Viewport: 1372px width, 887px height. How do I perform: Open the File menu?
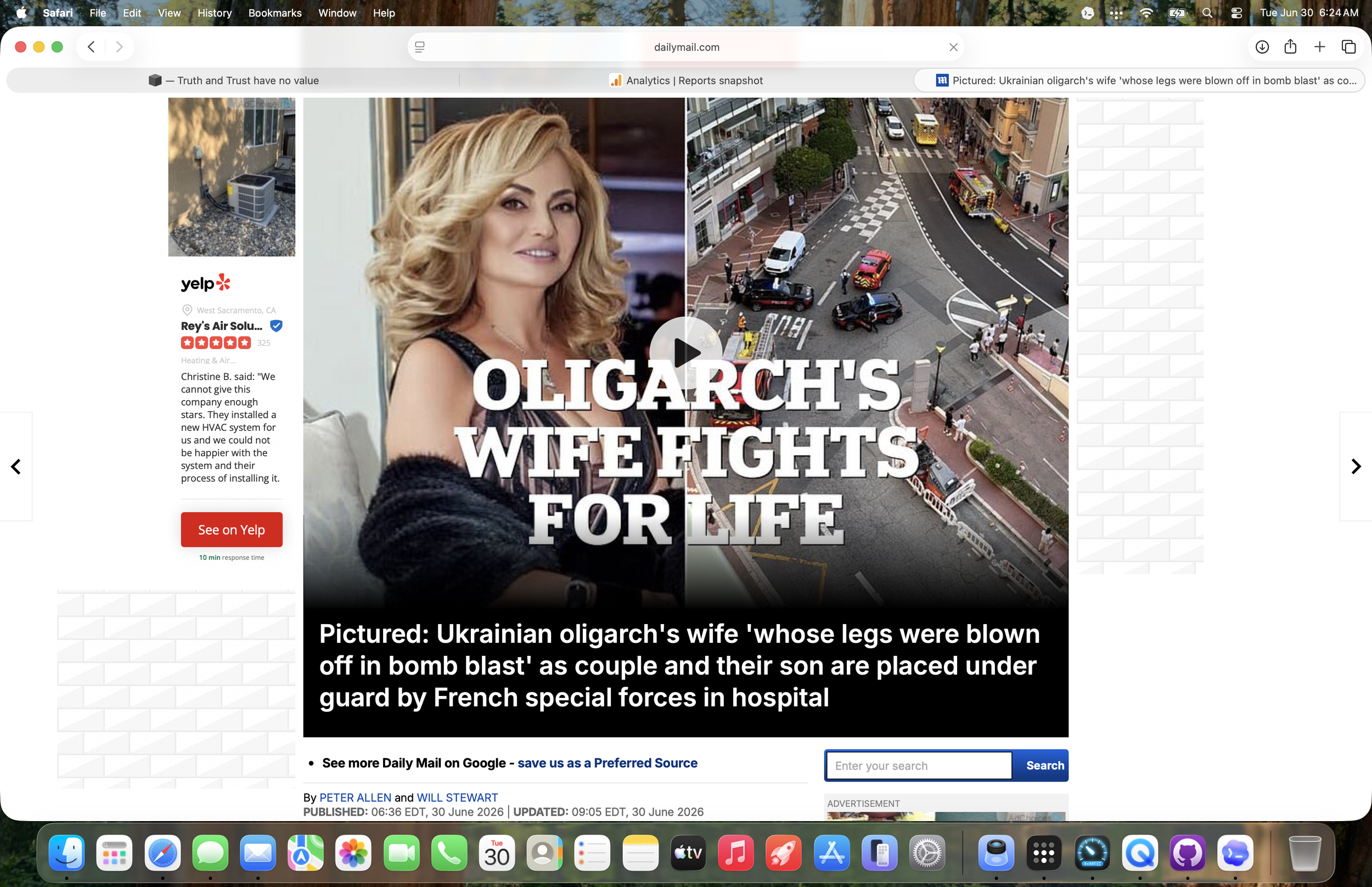click(98, 13)
